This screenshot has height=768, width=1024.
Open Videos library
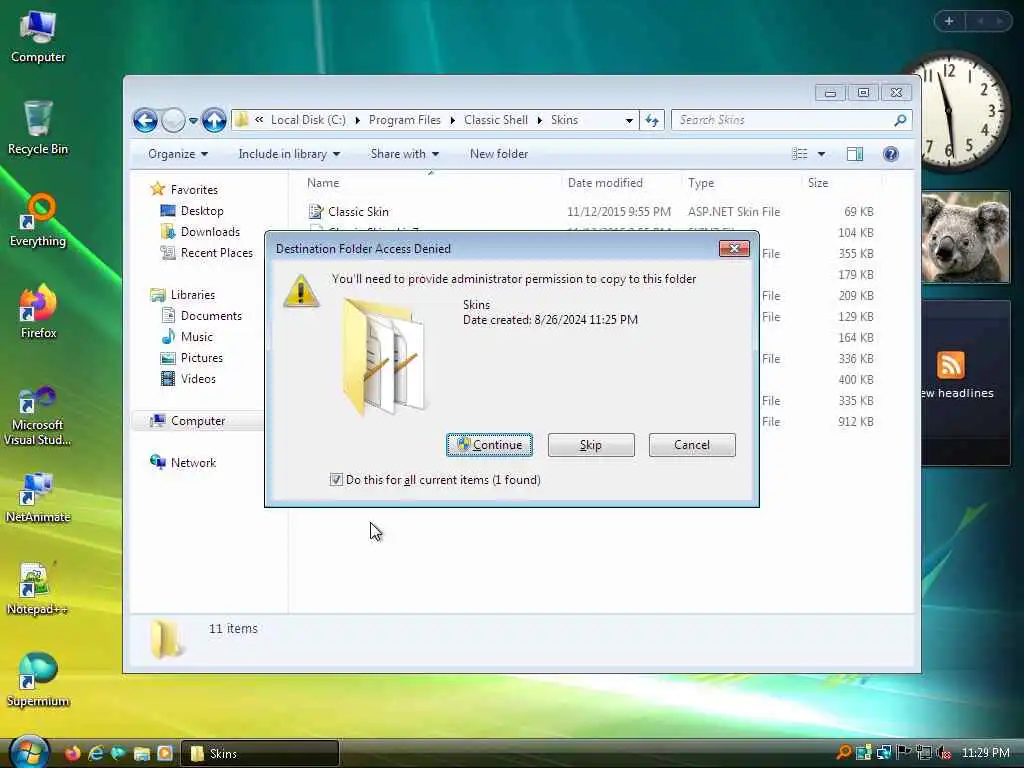pos(198,379)
